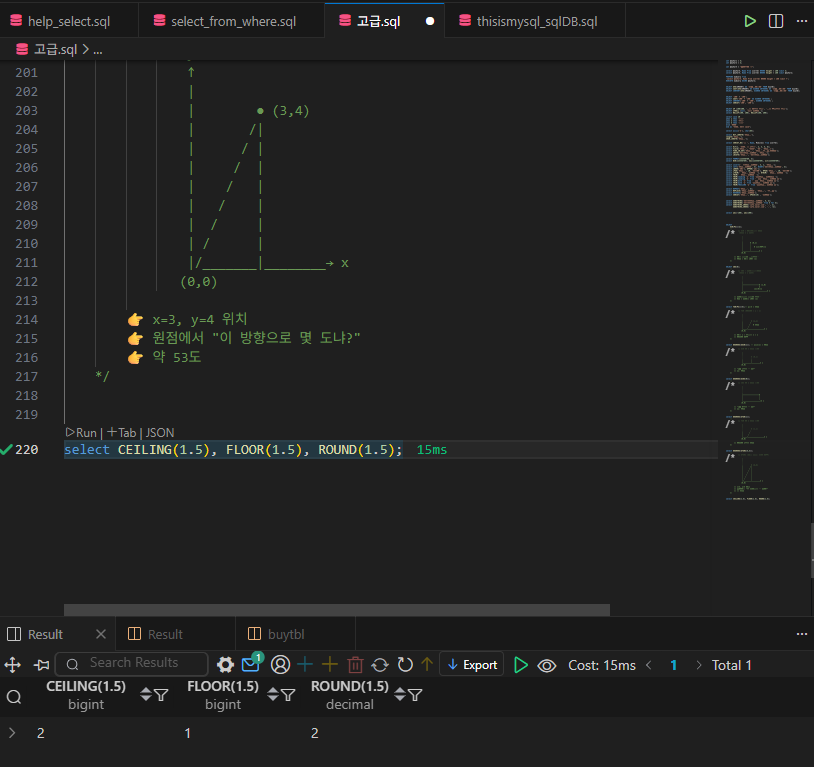This screenshot has height=767, width=814.
Task: Switch to select_from_where.sql tab
Action: click(x=232, y=21)
